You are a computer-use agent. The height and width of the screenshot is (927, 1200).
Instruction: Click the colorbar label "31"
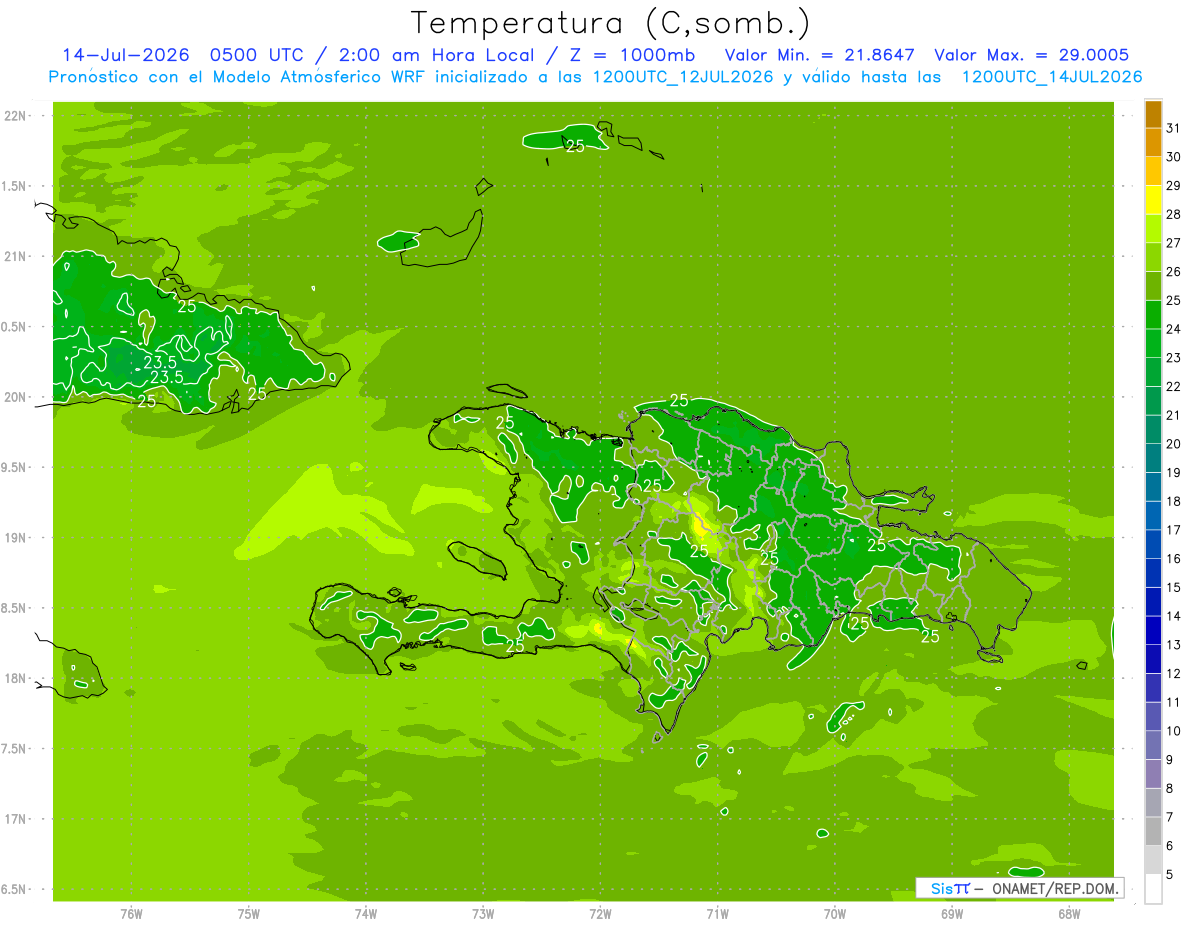coord(1174,127)
